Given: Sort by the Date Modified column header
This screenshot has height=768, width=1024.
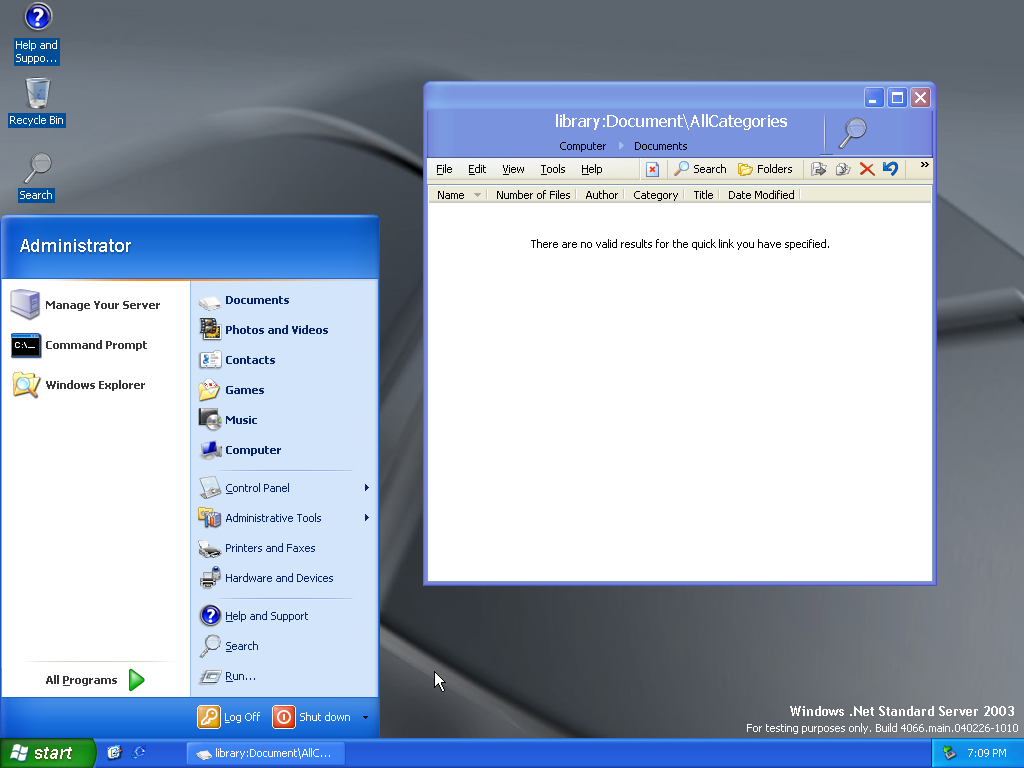Looking at the screenshot, I should tap(760, 195).
